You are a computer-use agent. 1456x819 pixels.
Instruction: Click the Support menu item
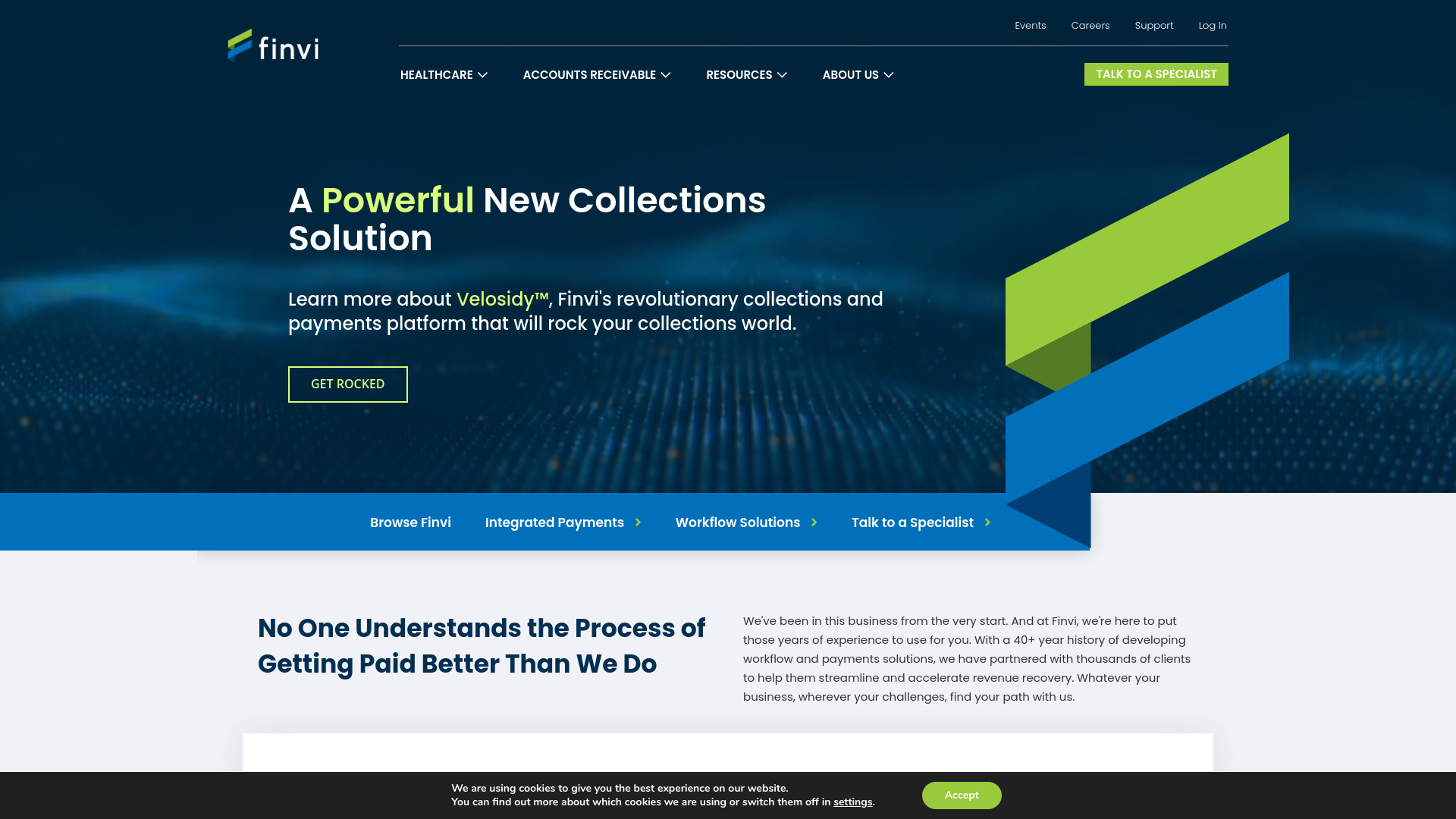click(1154, 25)
